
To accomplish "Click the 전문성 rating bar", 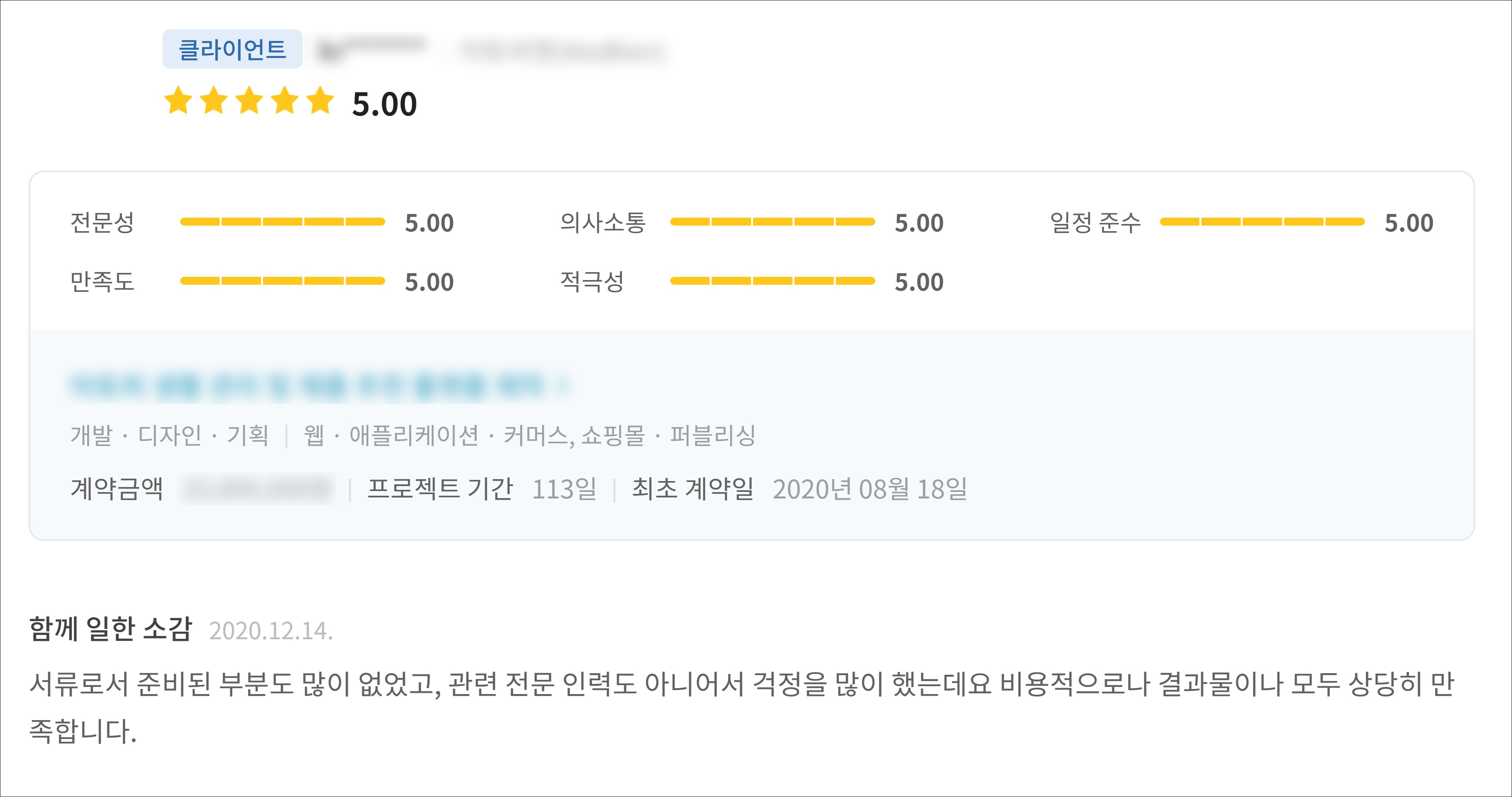I will point(282,222).
